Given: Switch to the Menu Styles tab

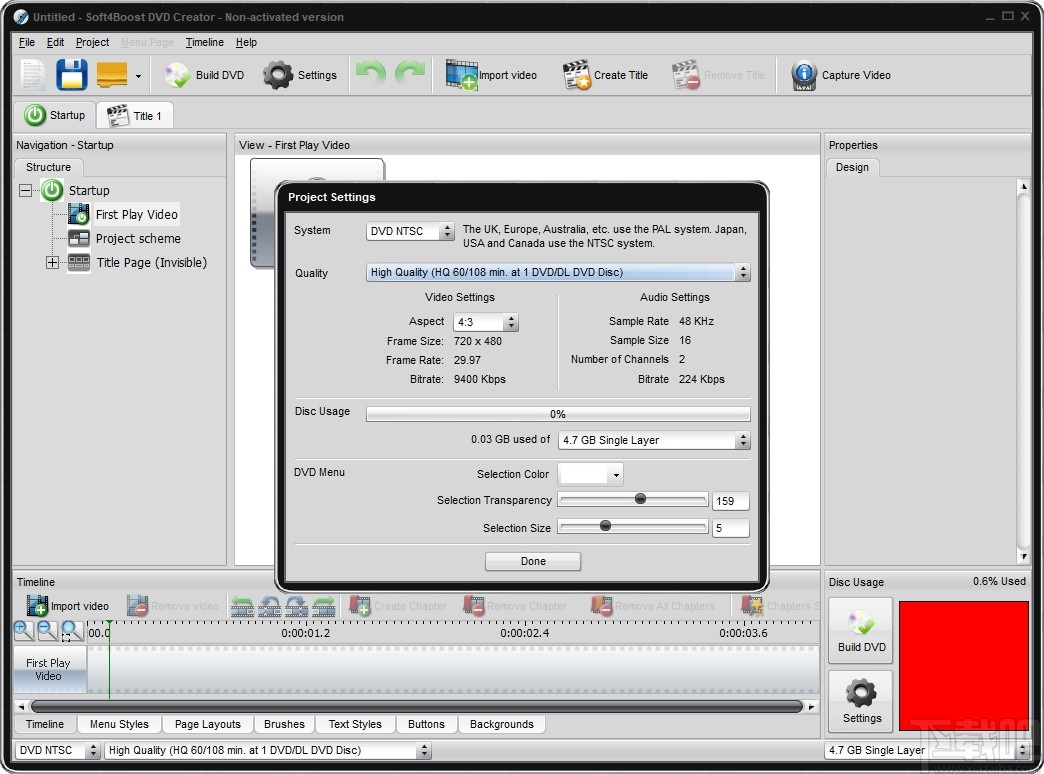Looking at the screenshot, I should point(118,724).
